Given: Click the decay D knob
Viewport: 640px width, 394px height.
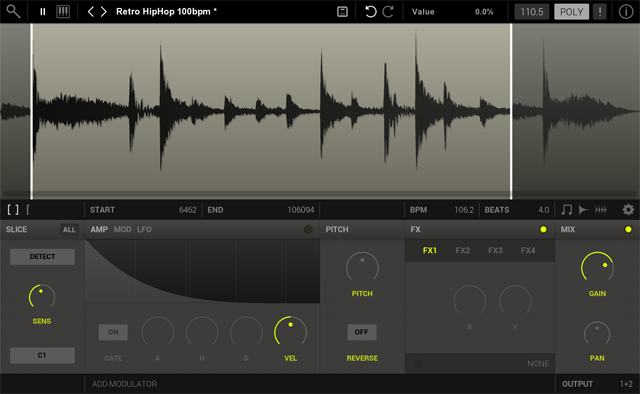Looking at the screenshot, I should [x=246, y=332].
